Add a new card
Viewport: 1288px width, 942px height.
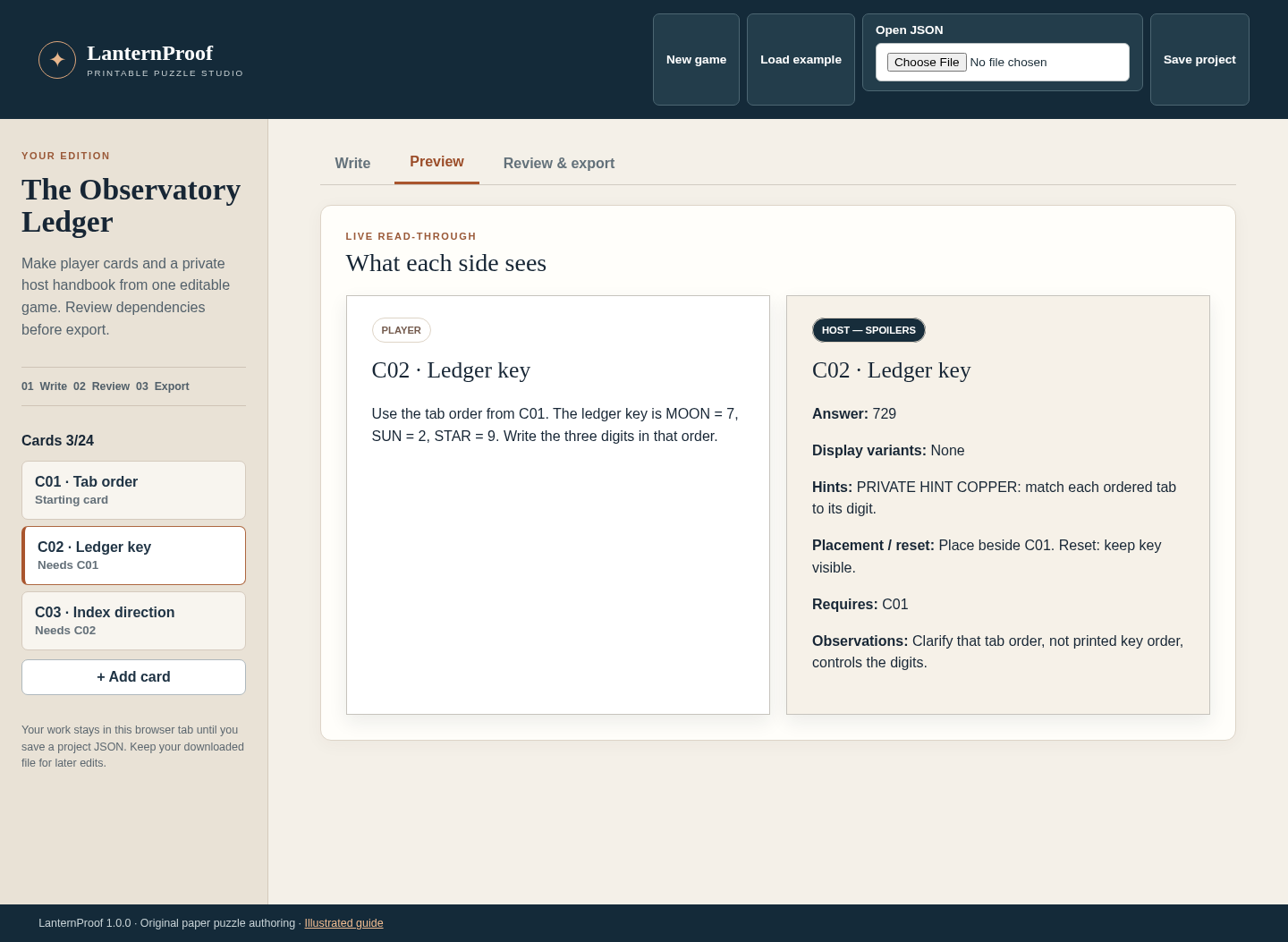click(x=133, y=677)
